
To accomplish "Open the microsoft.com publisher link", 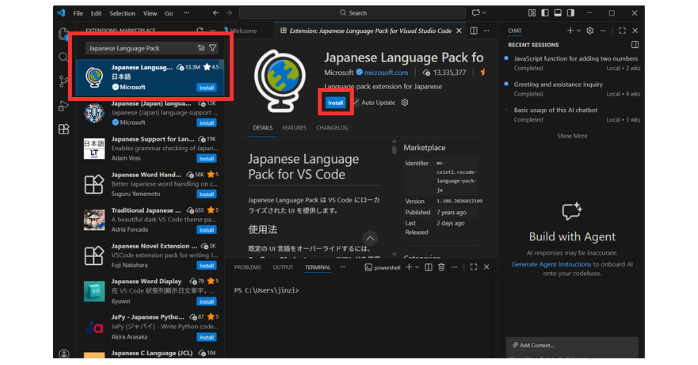I will pos(386,72).
